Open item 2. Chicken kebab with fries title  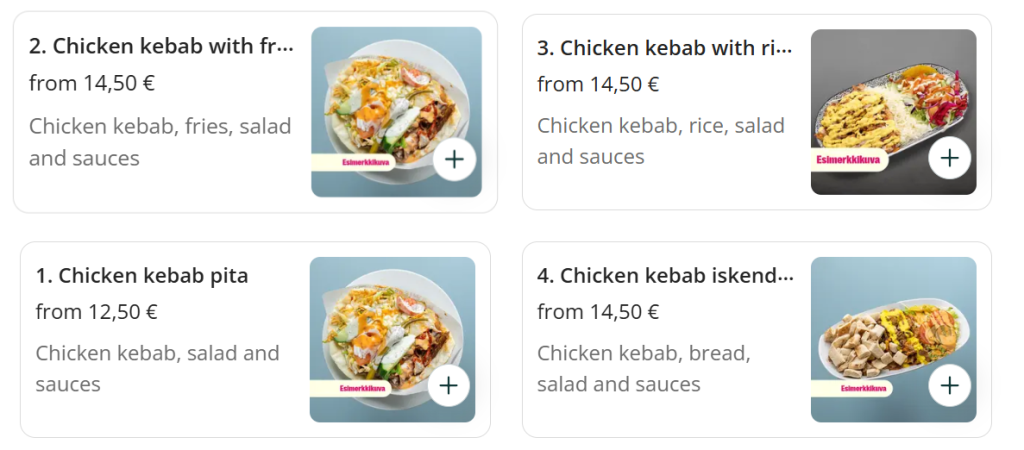point(162,46)
